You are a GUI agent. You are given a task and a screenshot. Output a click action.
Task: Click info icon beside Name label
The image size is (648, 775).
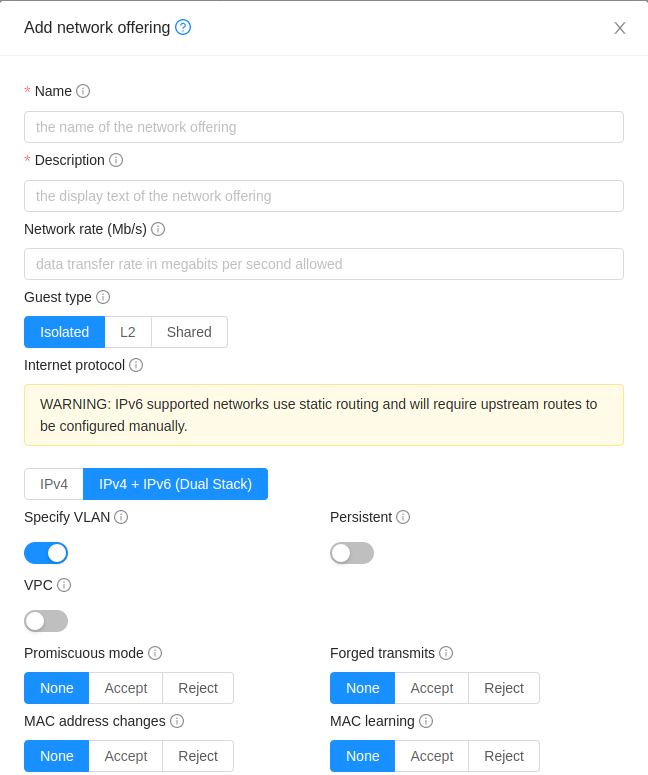(83, 91)
